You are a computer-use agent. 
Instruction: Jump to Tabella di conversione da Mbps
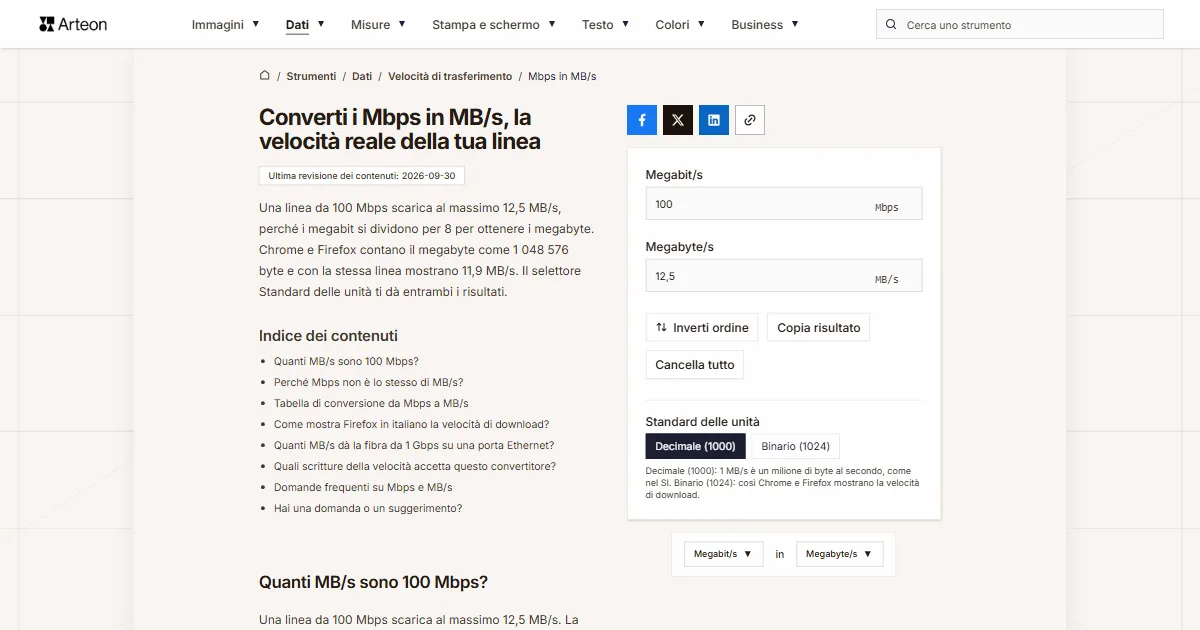371,403
